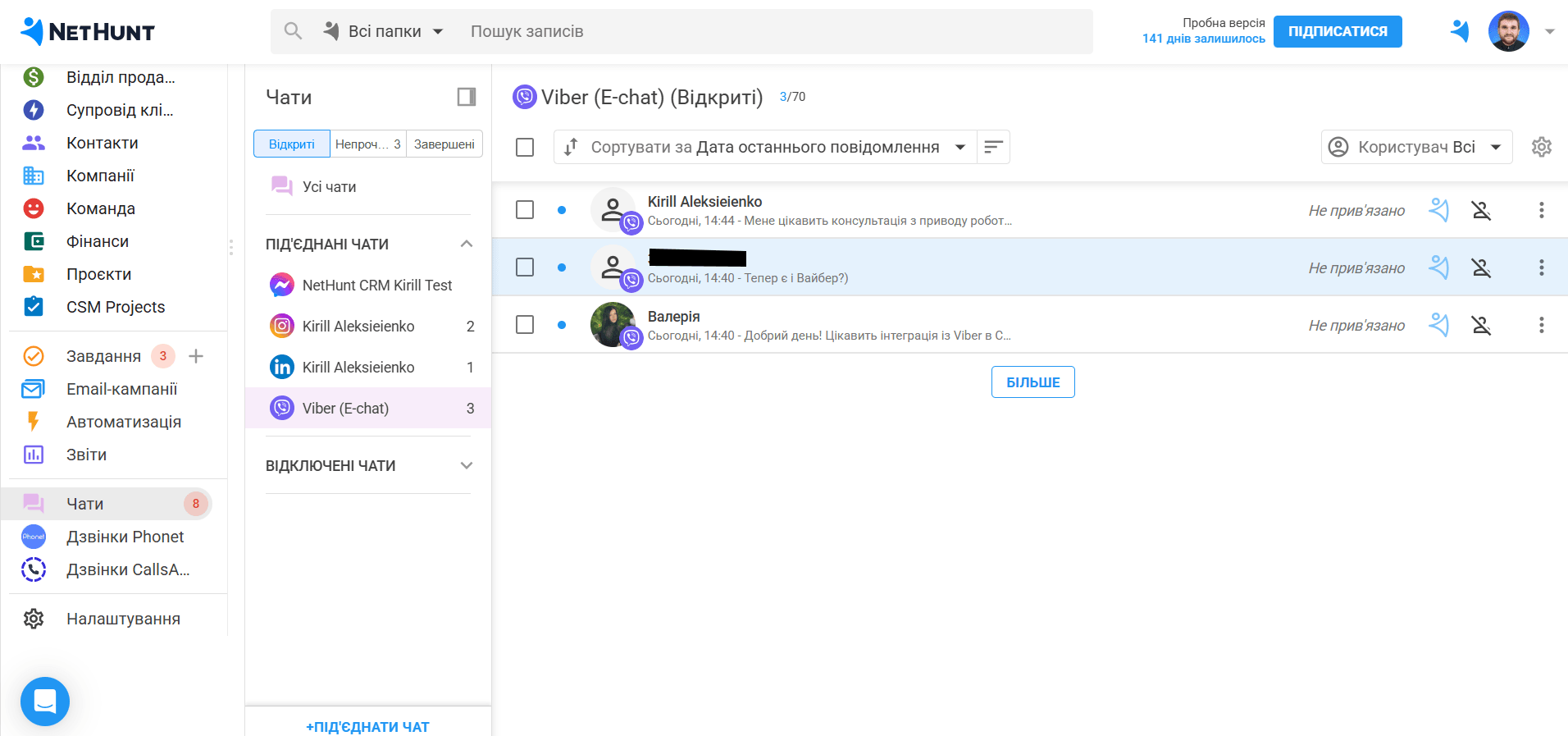
Task: Open the chat saying Тепер є і Вайбер?)
Action: (1029, 267)
